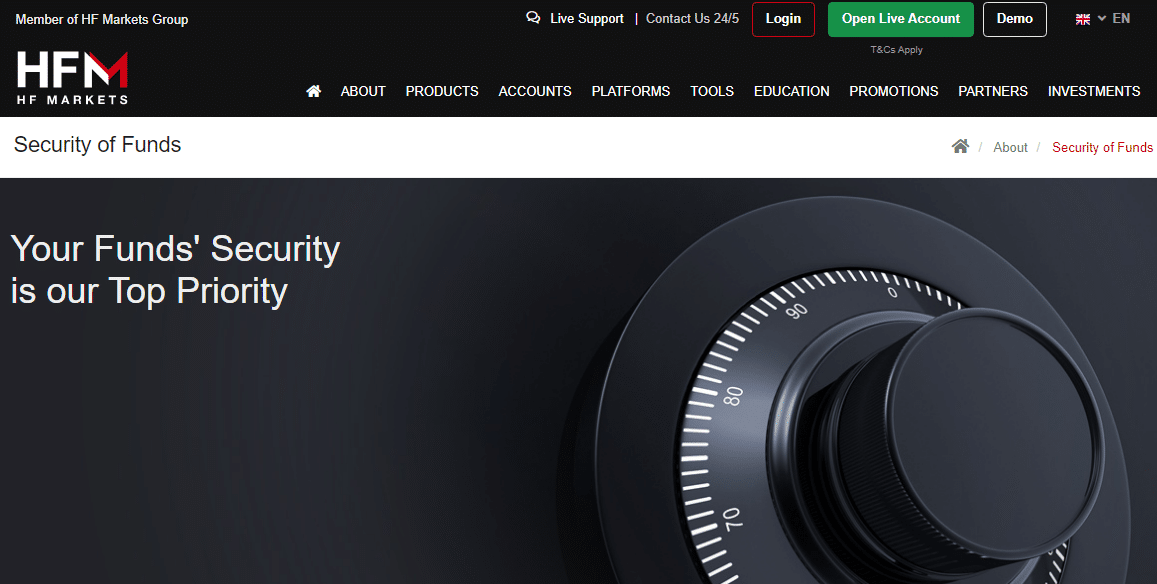Click the Your Funds' Security headline
The width and height of the screenshot is (1157, 584).
point(176,269)
